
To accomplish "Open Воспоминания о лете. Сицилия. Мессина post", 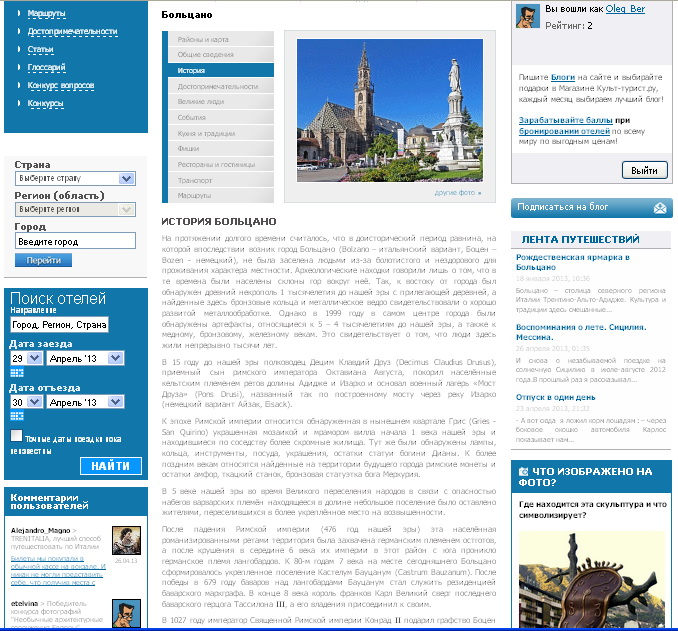I will (x=581, y=332).
